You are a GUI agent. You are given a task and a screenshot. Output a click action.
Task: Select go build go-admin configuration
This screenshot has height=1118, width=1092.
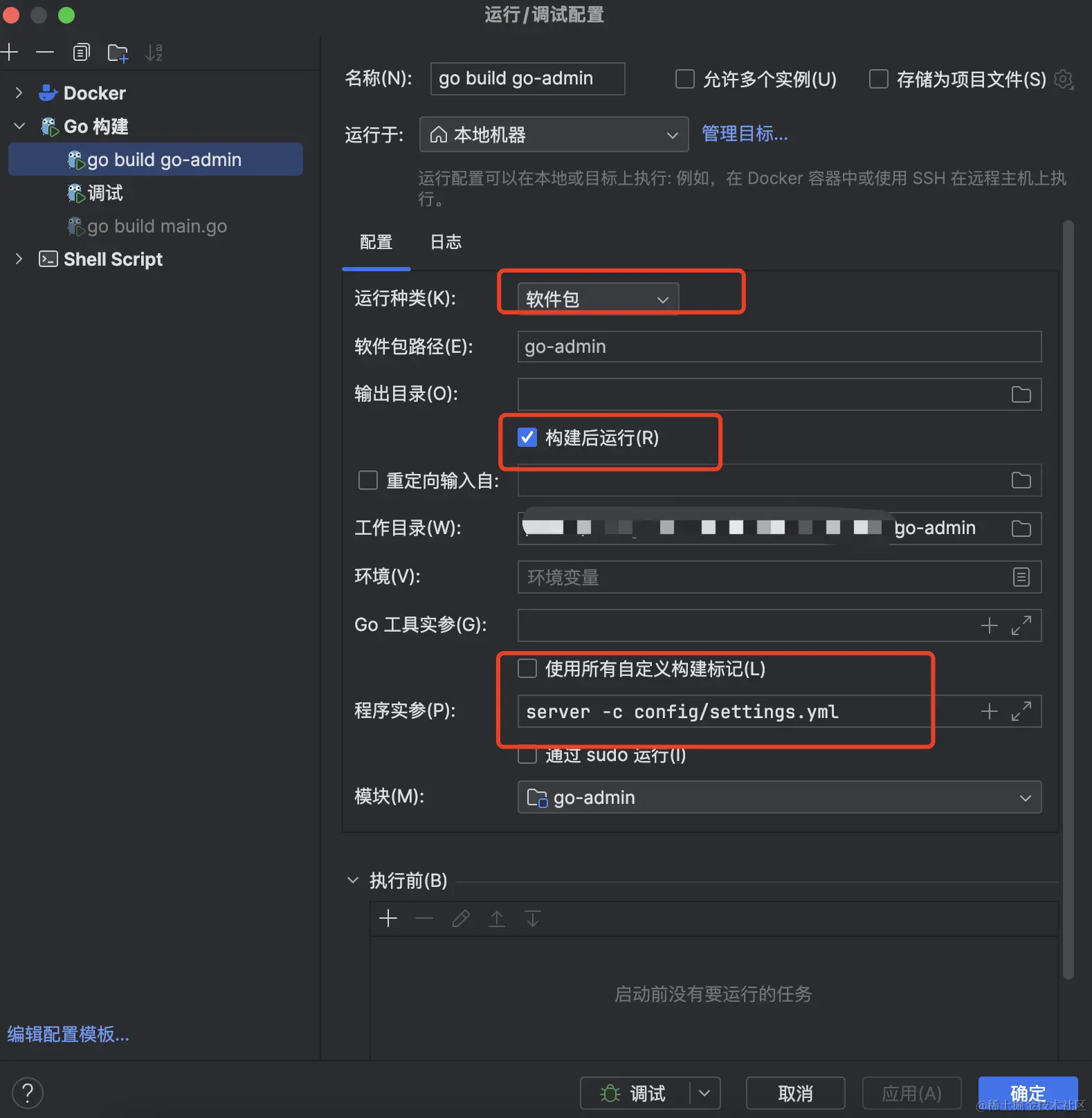156,159
